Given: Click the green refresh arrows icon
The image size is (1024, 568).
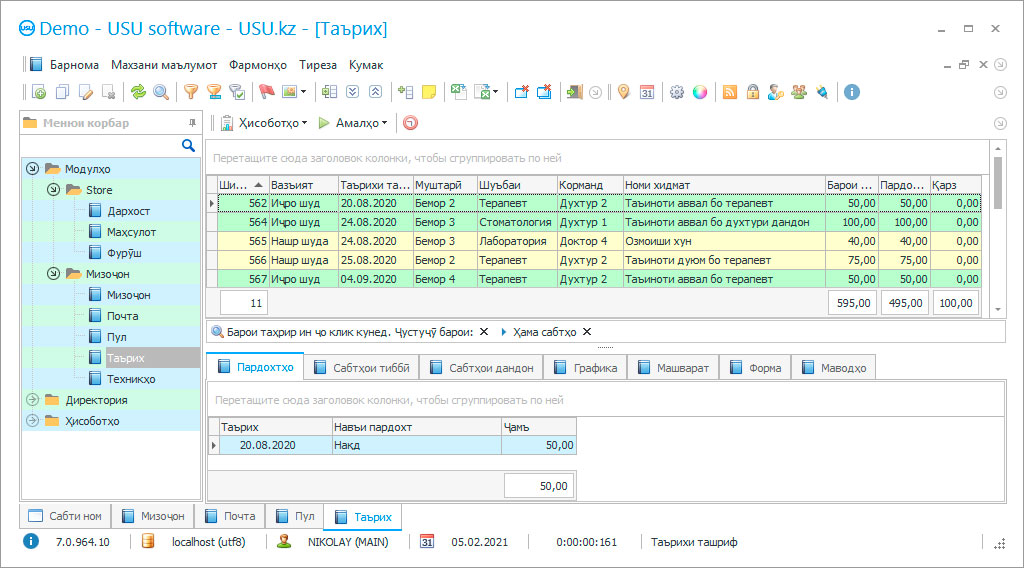Looking at the screenshot, I should 138,92.
